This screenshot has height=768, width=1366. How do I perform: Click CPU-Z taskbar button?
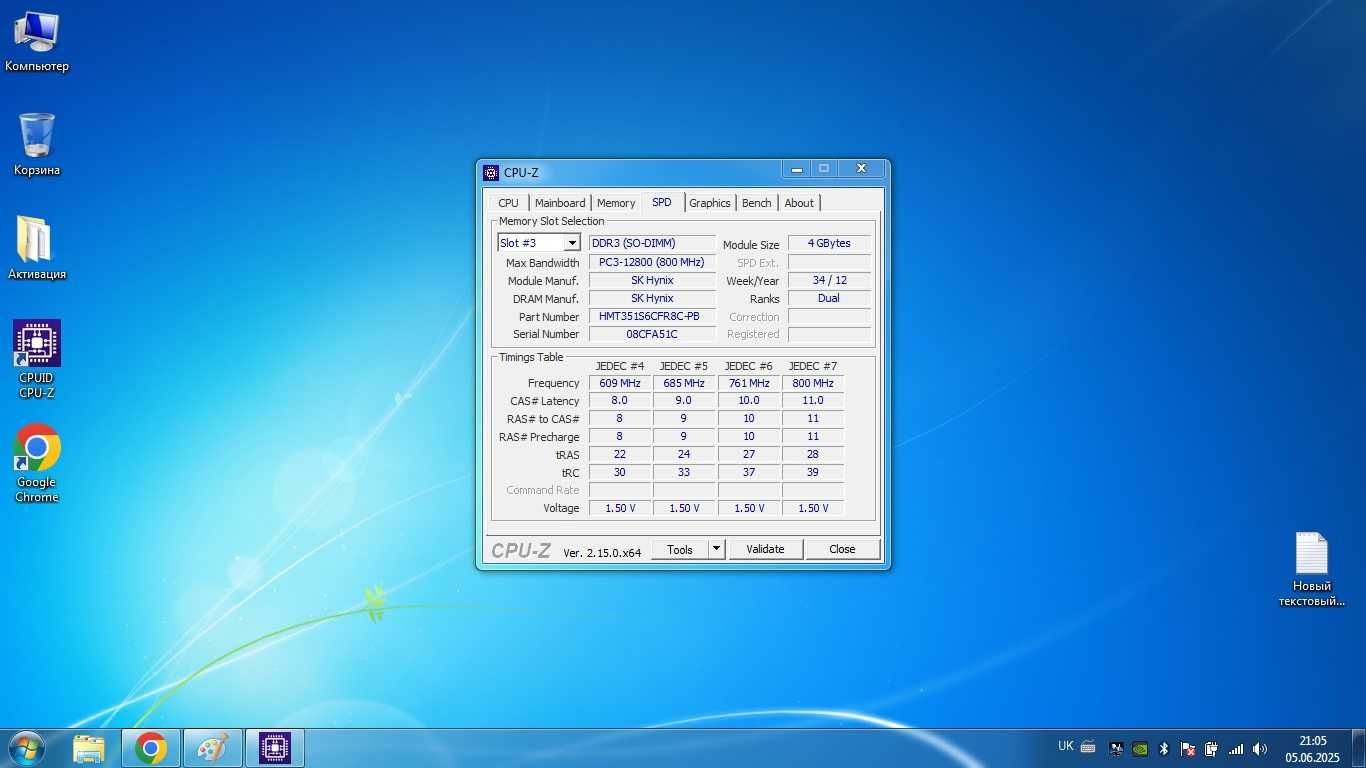tap(275, 748)
